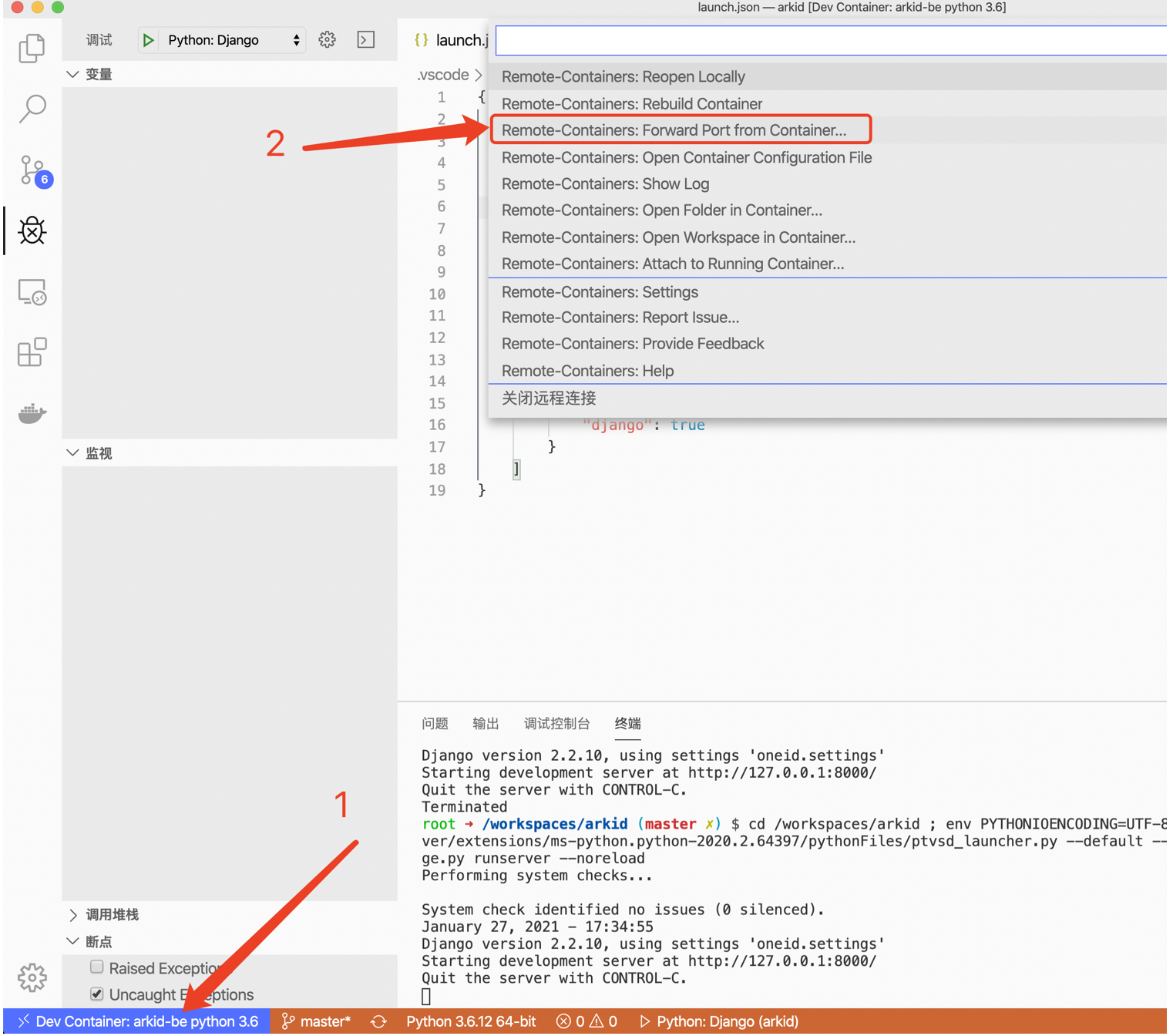The image size is (1173, 1036).
Task: Click Python: Django (arkid) status item
Action: point(719,1021)
